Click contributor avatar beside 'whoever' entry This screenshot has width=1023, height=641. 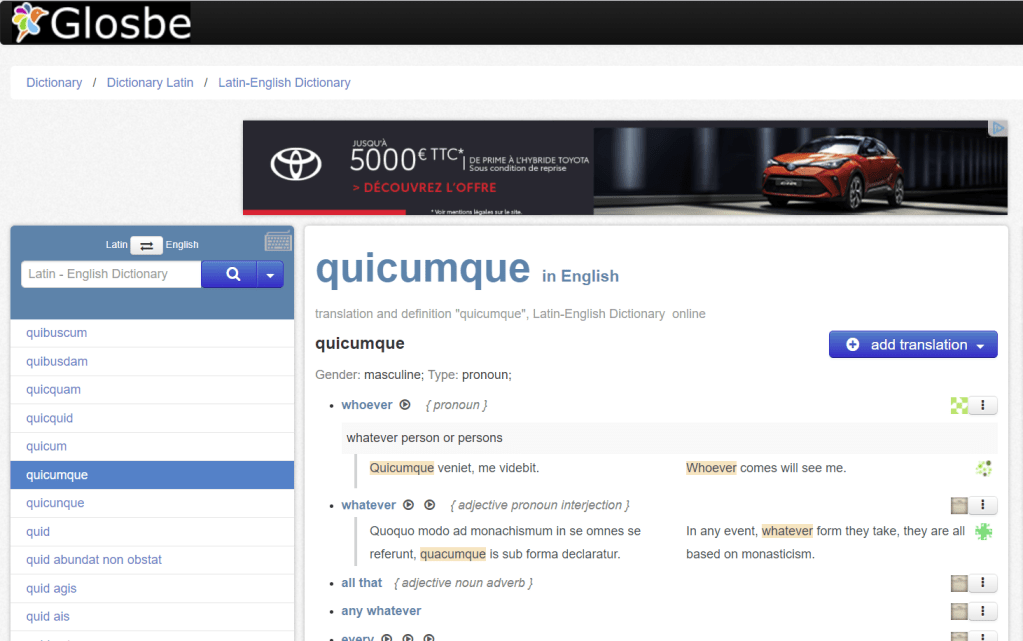click(959, 405)
